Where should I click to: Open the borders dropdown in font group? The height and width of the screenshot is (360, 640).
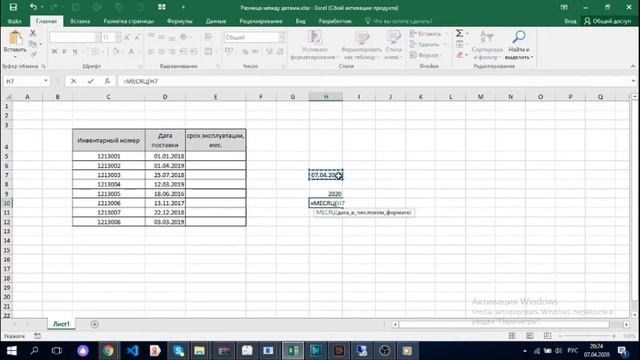102,51
